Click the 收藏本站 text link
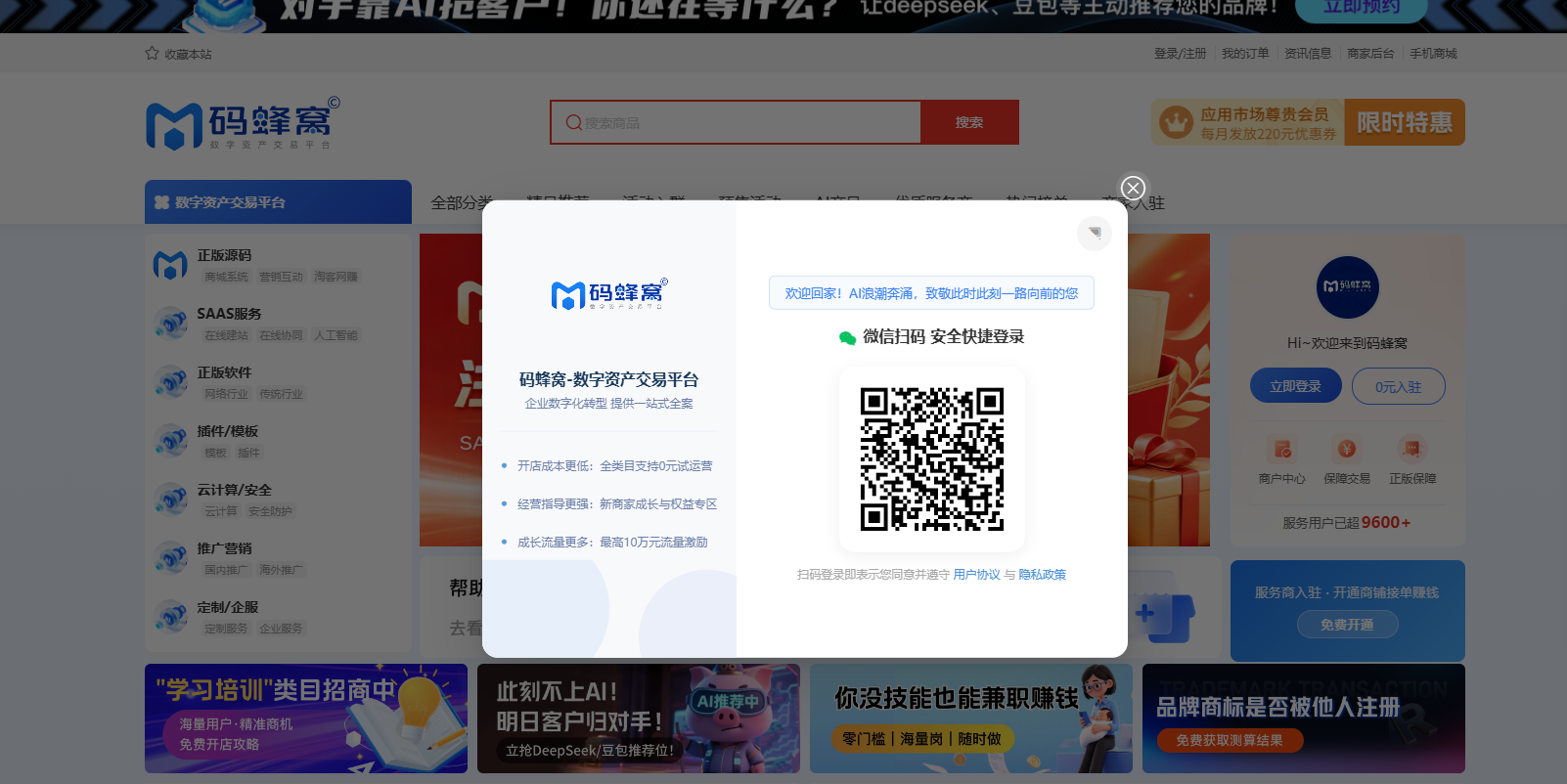Image resolution: width=1567 pixels, height=784 pixels. click(x=188, y=55)
